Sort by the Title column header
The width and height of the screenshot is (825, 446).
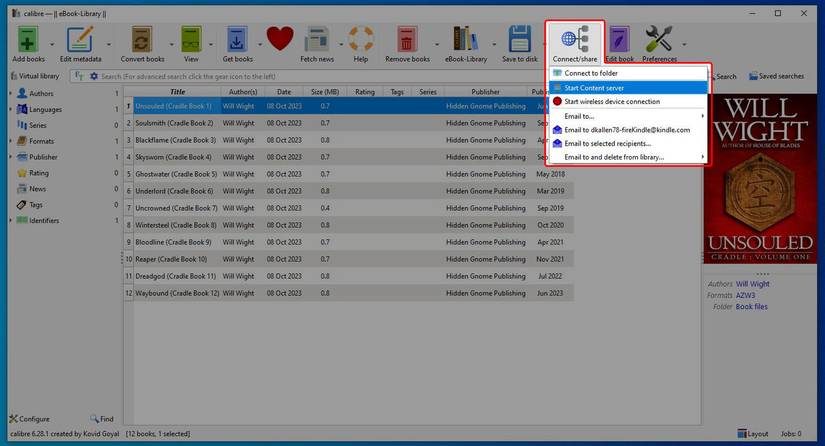point(177,92)
